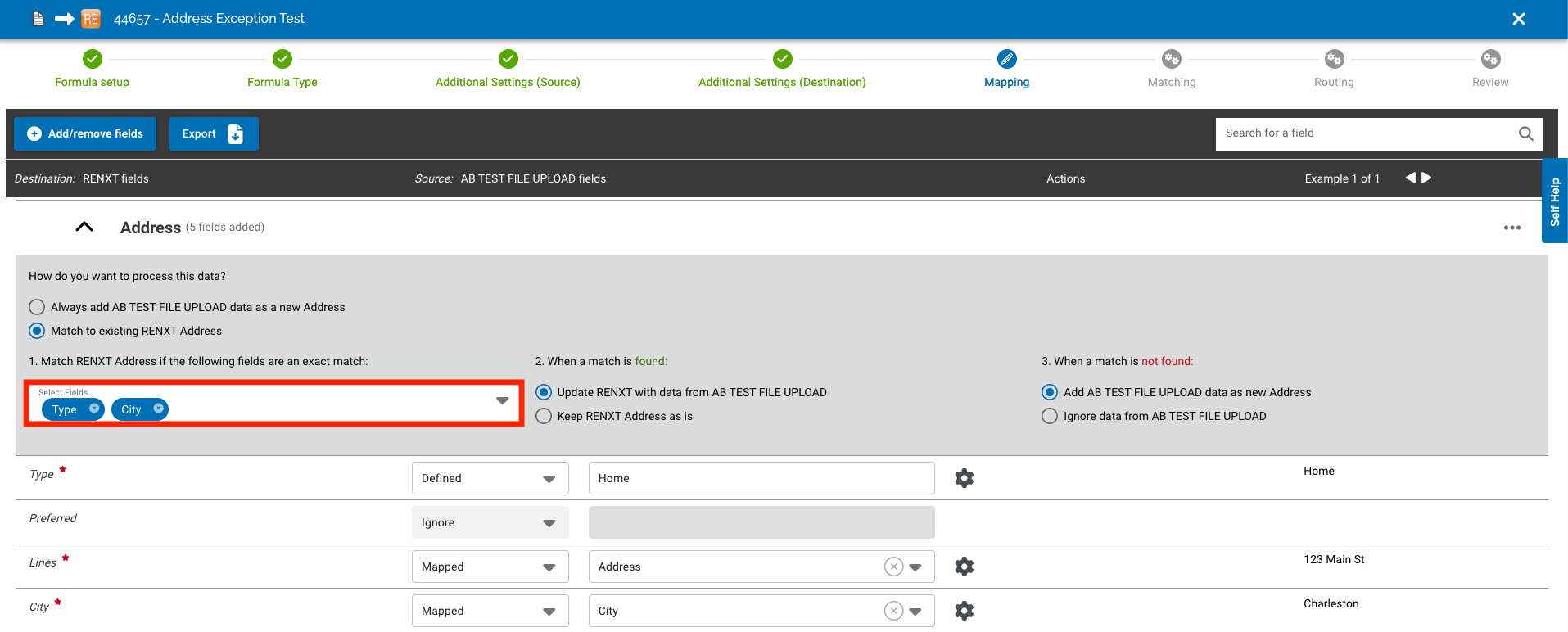Clear the City mapping with the x icon

[x=893, y=611]
